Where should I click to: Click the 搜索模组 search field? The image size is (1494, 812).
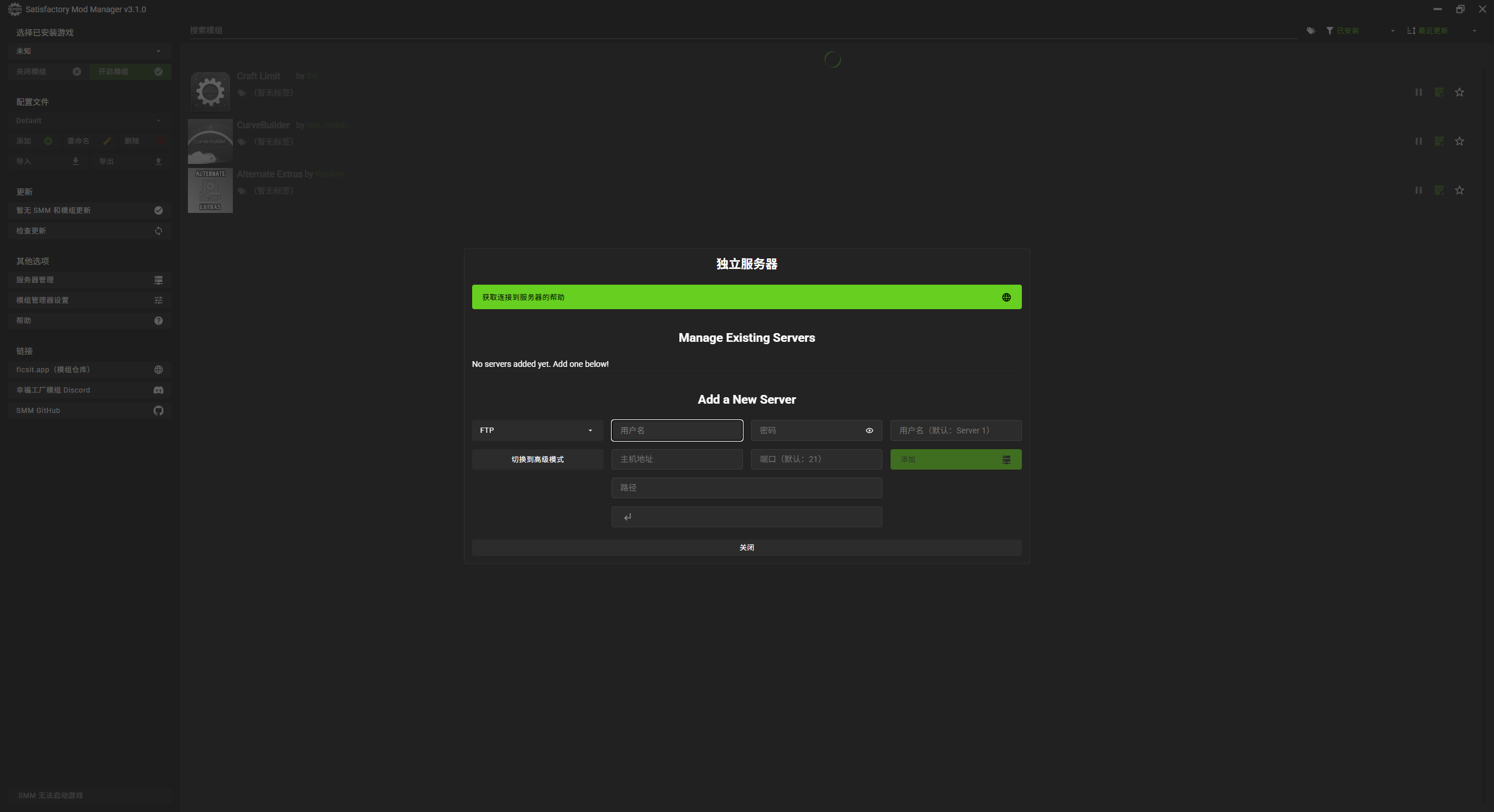click(743, 30)
